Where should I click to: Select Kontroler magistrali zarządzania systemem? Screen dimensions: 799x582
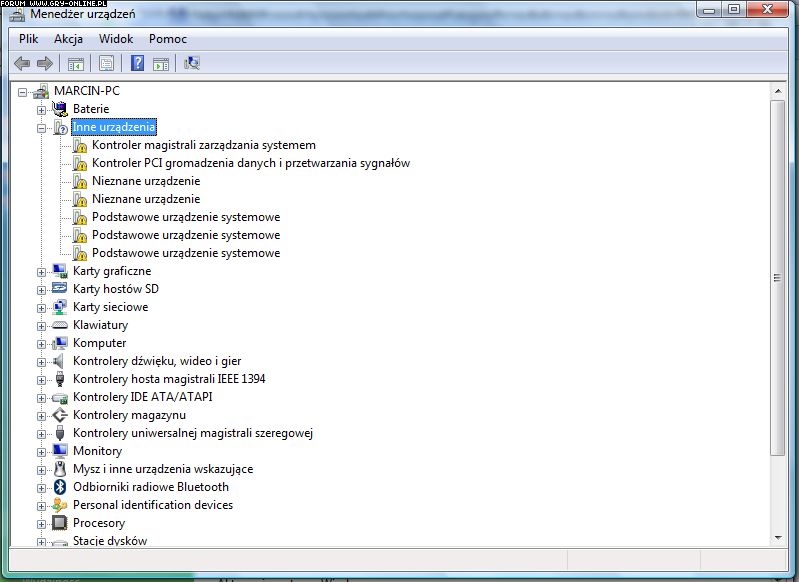[x=204, y=145]
